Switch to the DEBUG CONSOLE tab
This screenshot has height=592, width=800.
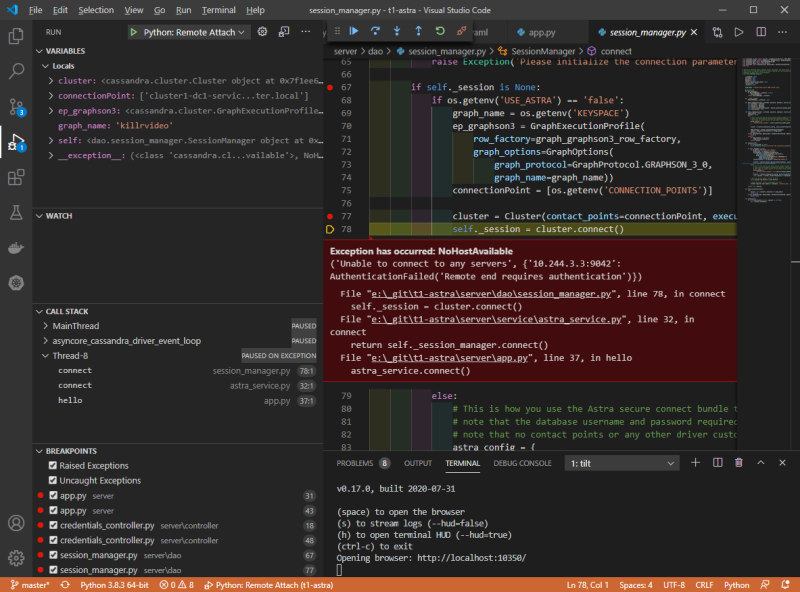click(521, 463)
